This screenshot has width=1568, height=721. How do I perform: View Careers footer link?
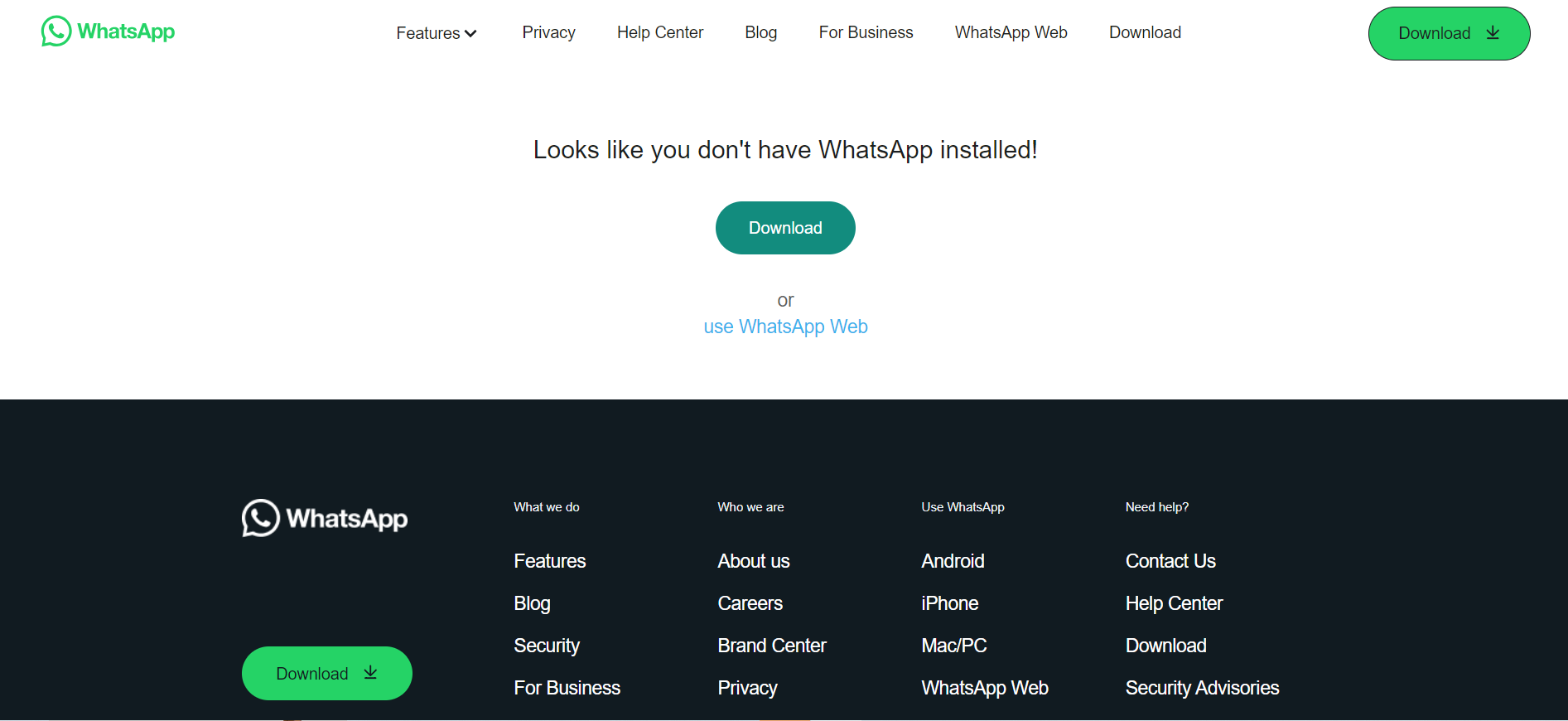[x=750, y=603]
